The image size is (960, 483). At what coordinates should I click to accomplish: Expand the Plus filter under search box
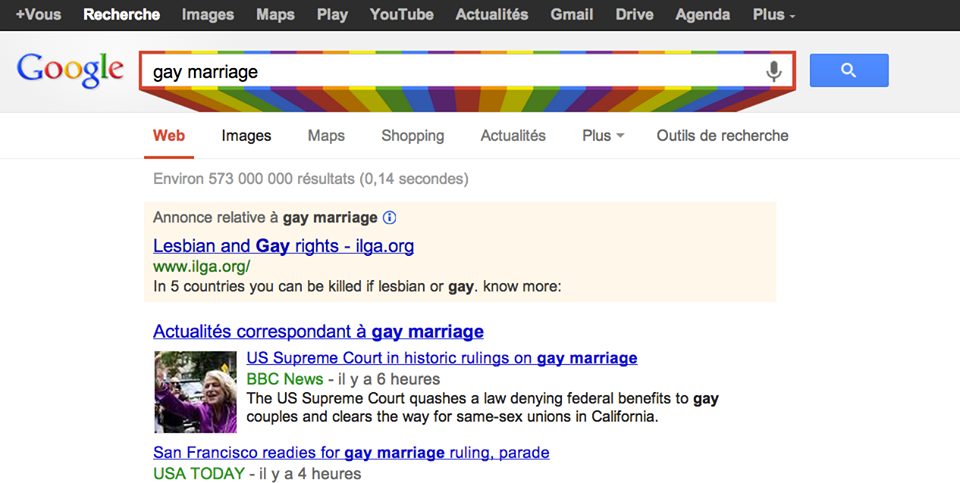pyautogui.click(x=602, y=136)
